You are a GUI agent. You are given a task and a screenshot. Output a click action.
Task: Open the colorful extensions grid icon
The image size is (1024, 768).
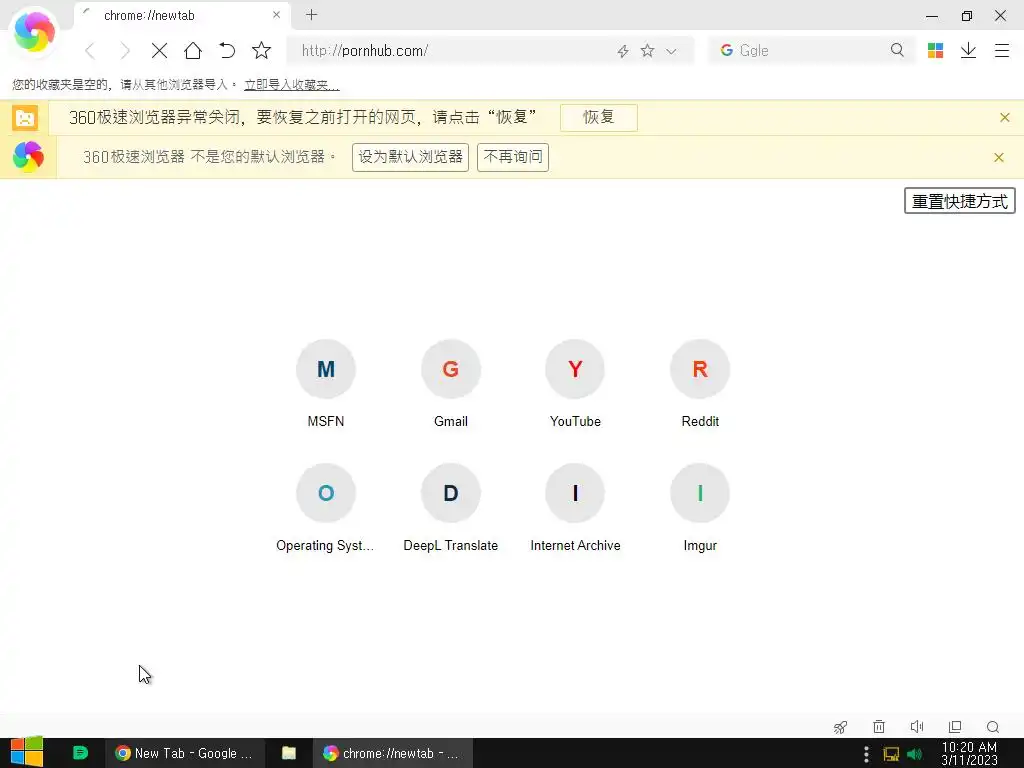[935, 51]
